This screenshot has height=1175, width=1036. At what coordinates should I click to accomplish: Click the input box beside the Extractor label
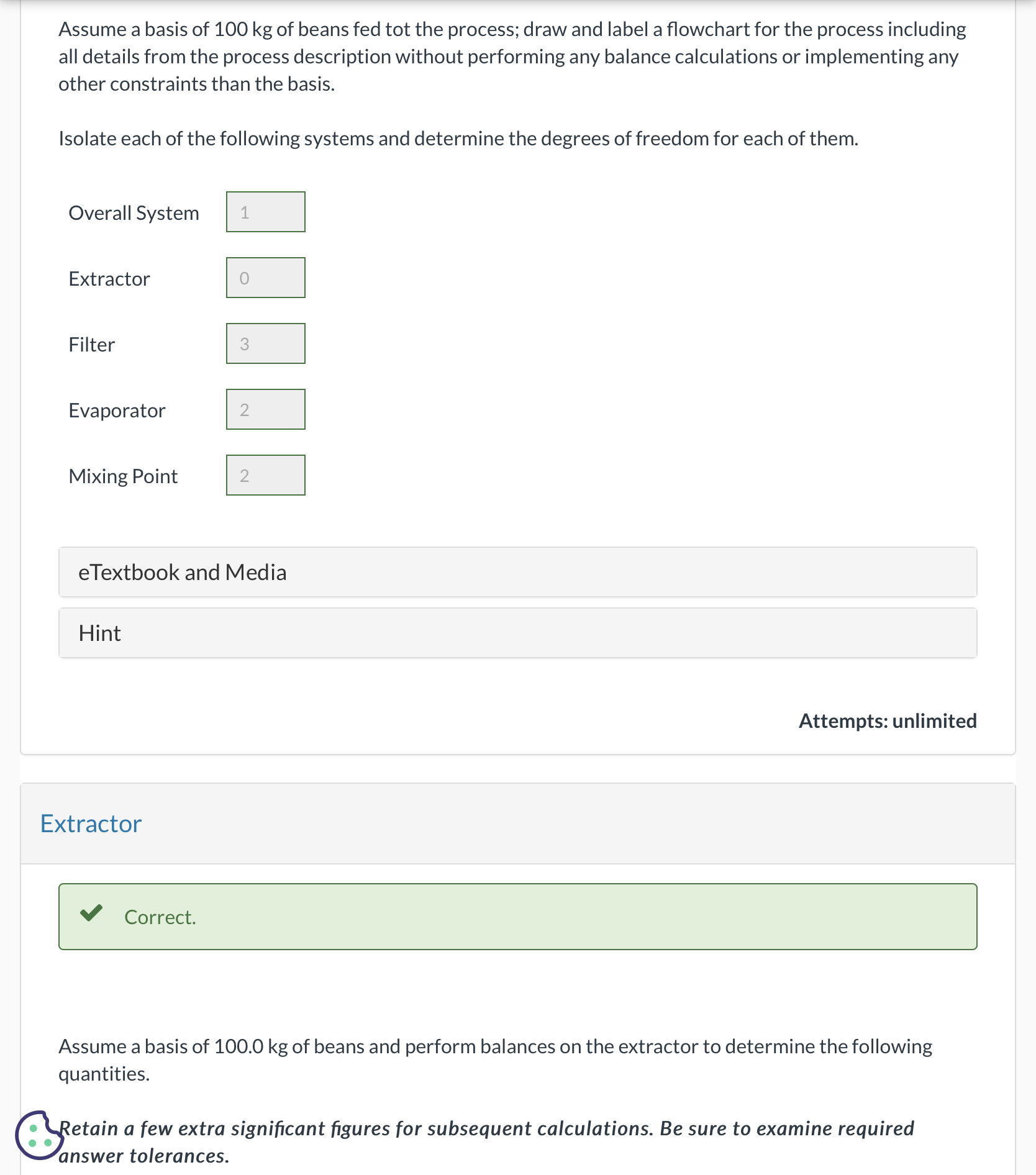[265, 278]
